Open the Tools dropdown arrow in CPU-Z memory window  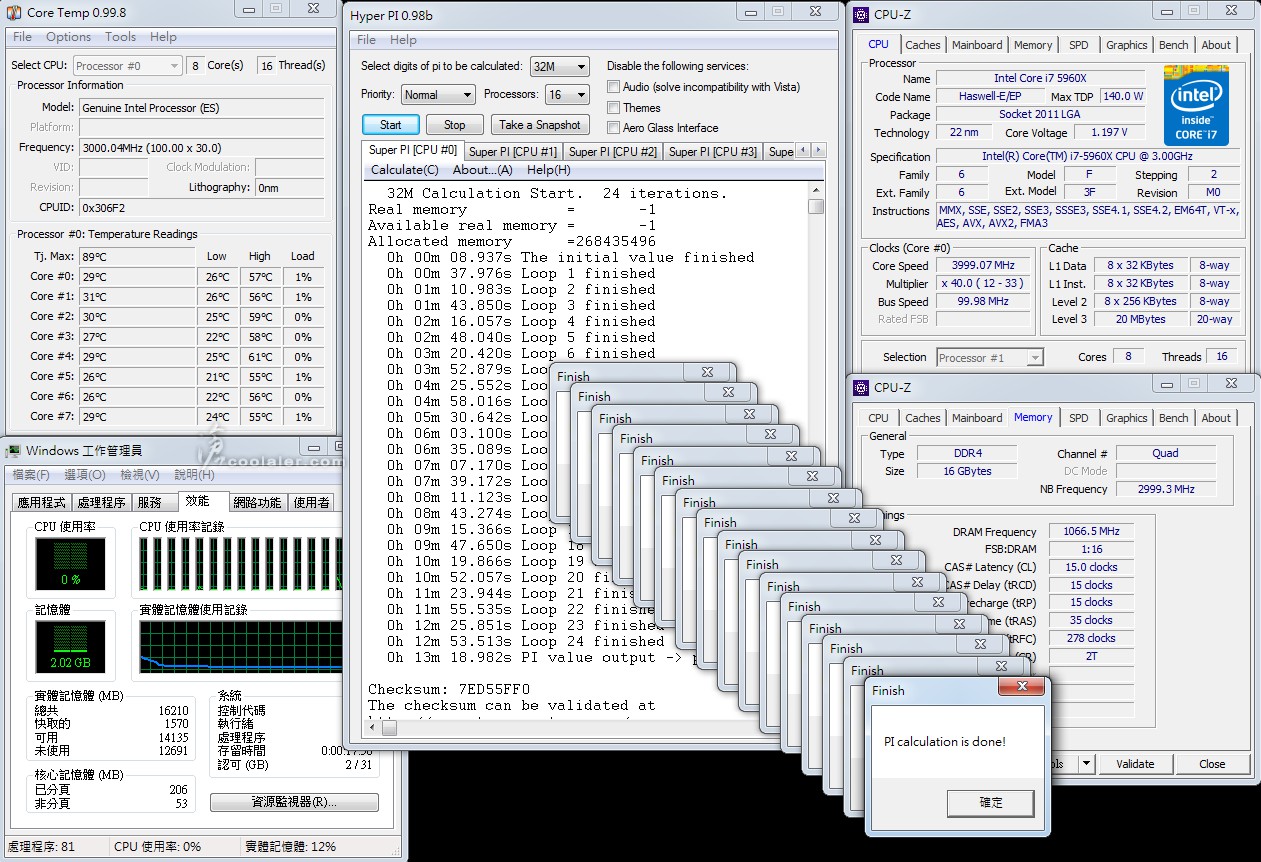click(1086, 764)
